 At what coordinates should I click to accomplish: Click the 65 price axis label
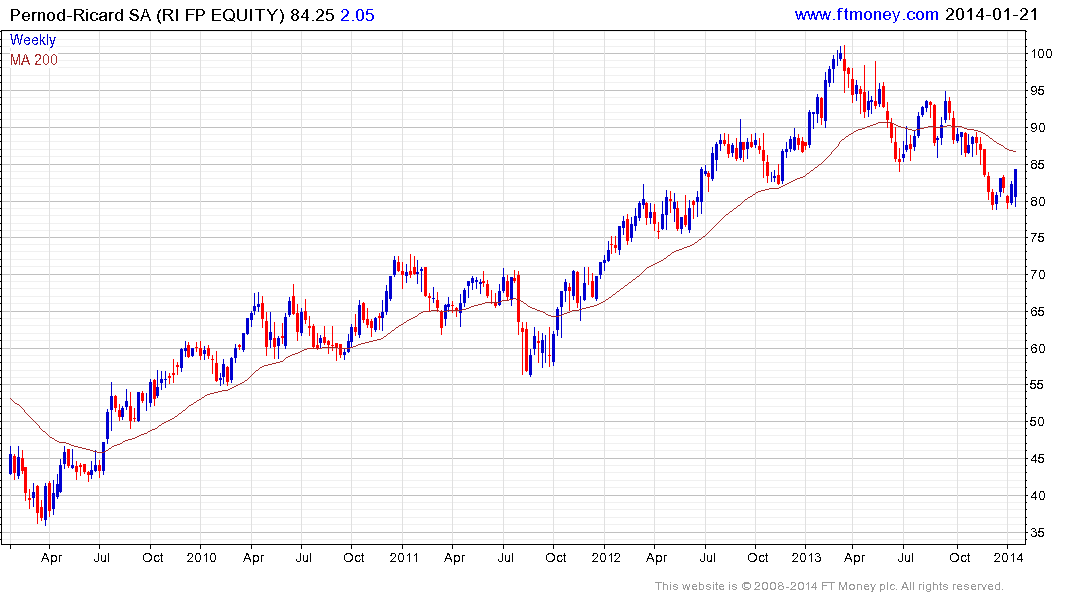[1038, 312]
